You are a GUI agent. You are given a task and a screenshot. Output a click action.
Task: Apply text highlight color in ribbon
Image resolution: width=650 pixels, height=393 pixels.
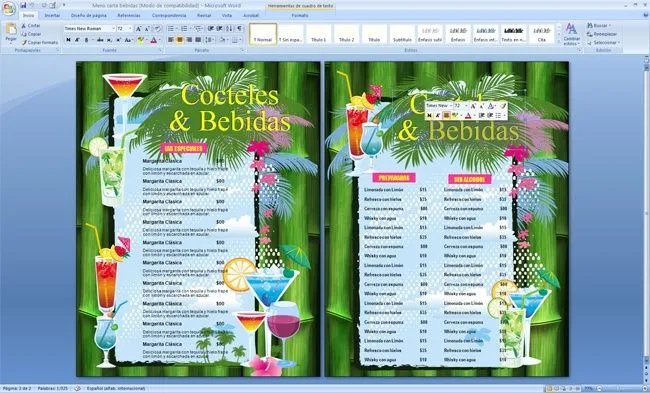[141, 40]
